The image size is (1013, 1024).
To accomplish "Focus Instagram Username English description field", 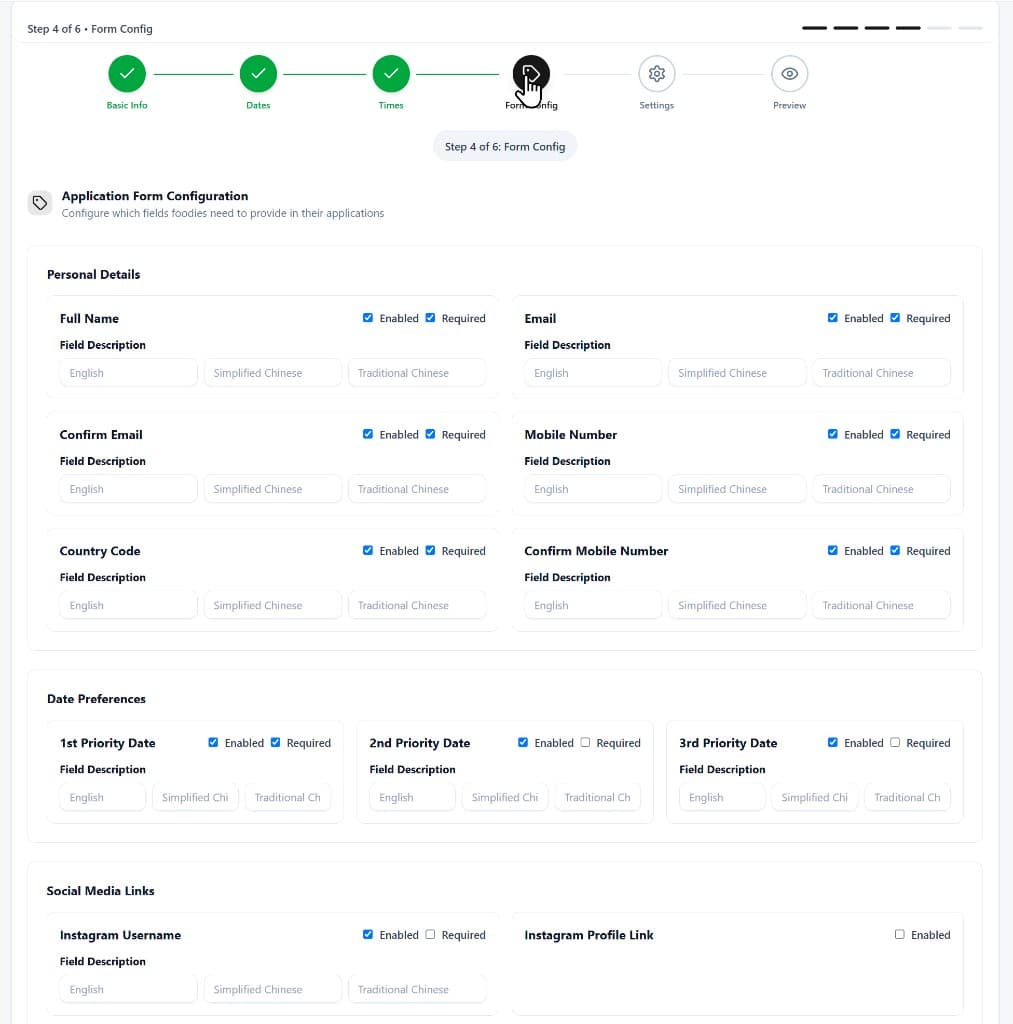I will tap(129, 989).
